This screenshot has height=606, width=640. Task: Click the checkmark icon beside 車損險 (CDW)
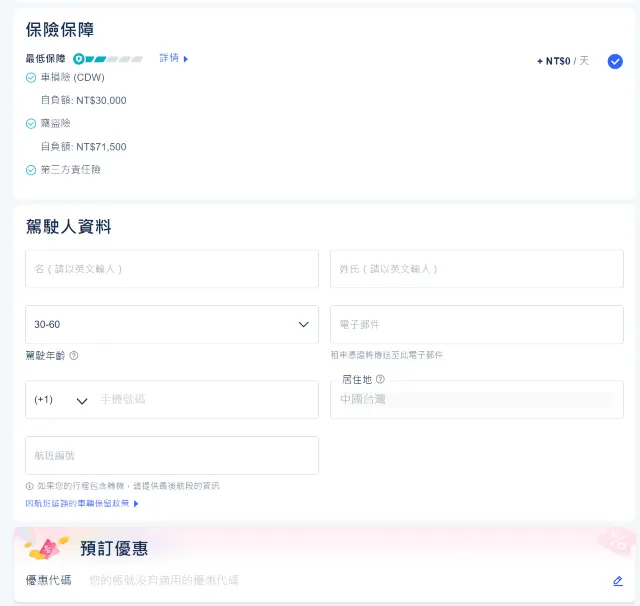point(31,77)
